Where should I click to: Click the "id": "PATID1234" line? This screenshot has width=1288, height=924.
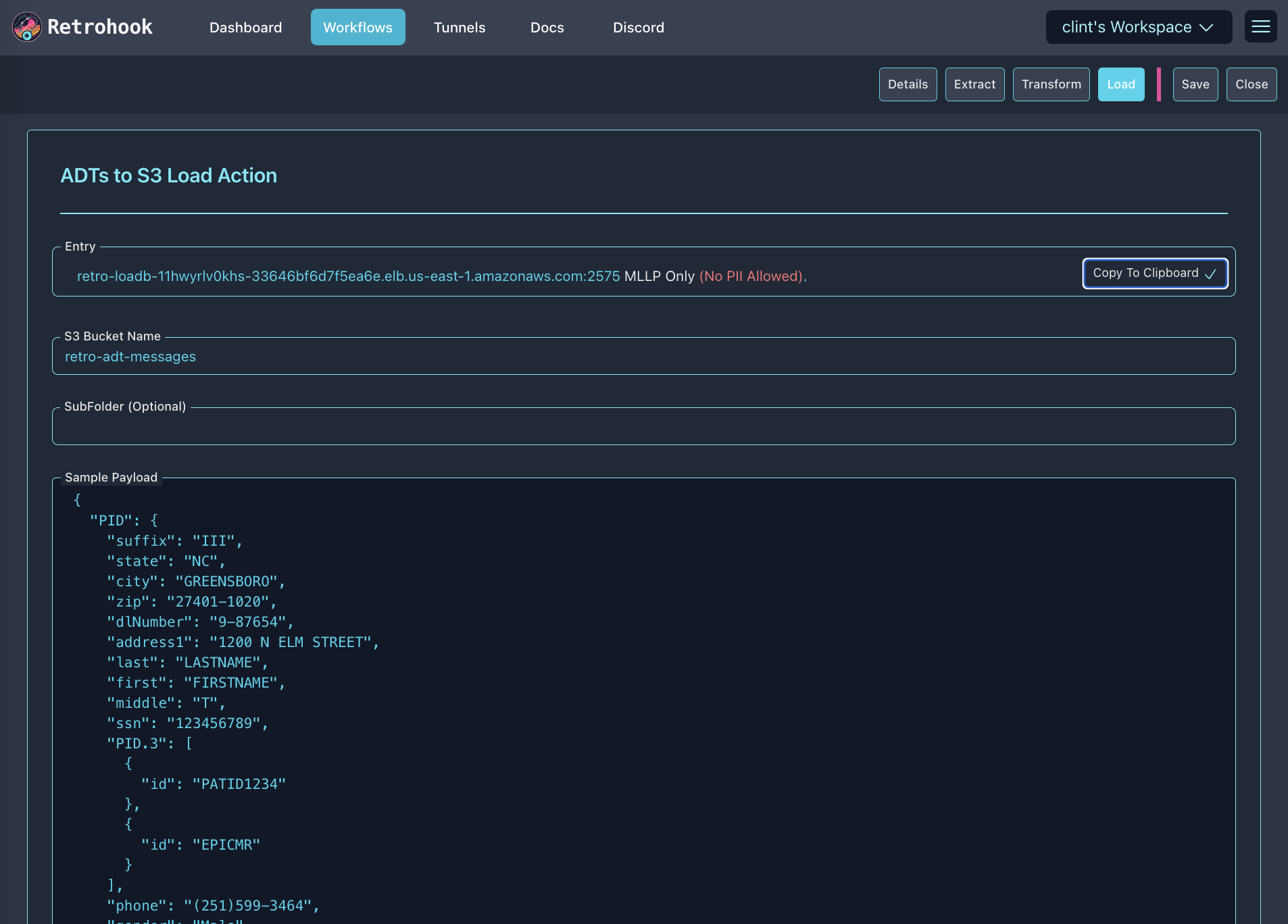click(213, 784)
